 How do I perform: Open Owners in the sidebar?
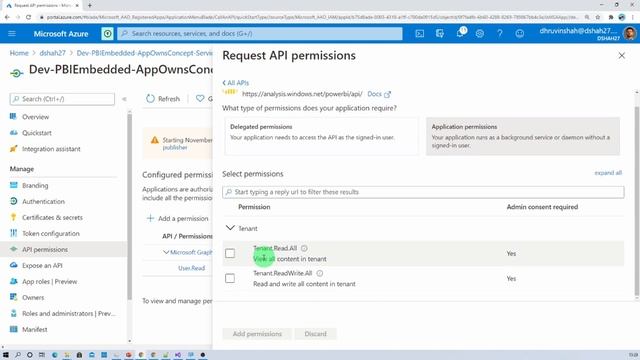(x=33, y=298)
